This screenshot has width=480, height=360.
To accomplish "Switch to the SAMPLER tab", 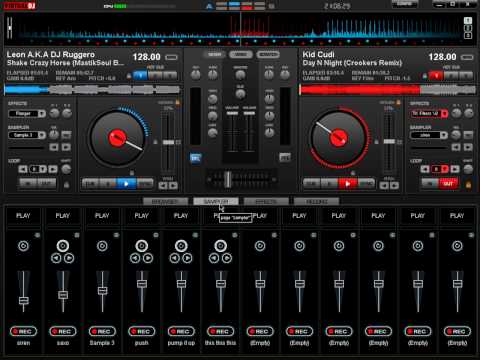I will [216, 201].
